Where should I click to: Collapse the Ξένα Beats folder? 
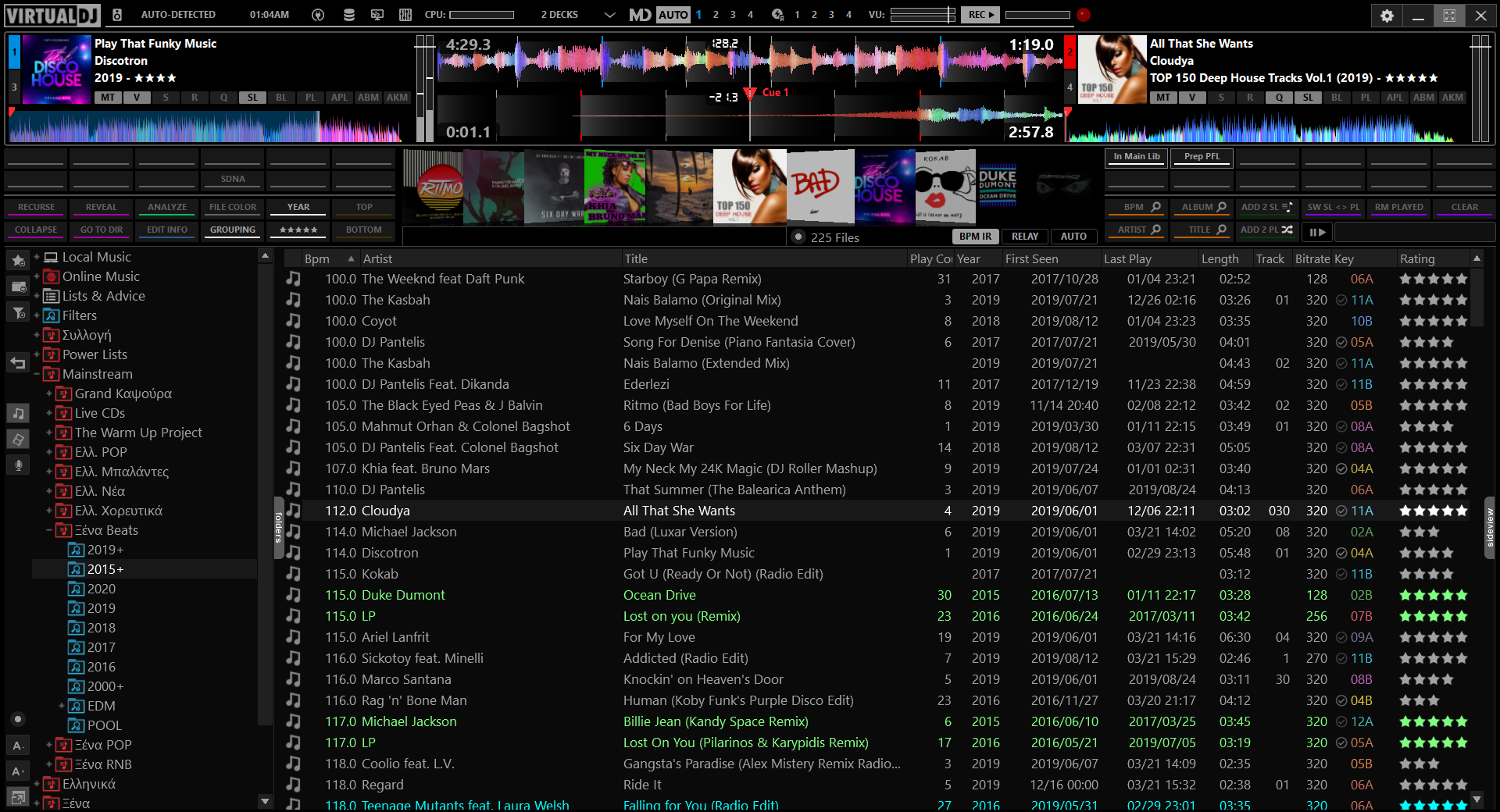[48, 530]
